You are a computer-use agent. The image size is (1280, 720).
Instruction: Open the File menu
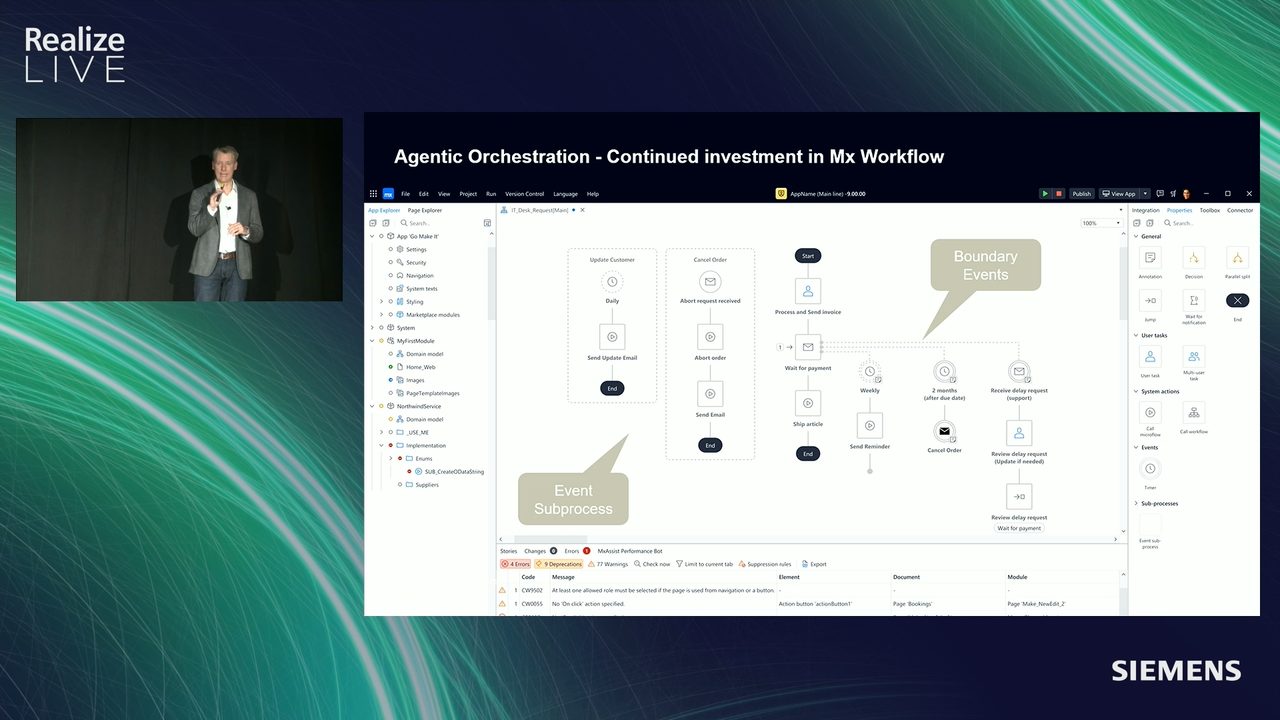coord(406,194)
